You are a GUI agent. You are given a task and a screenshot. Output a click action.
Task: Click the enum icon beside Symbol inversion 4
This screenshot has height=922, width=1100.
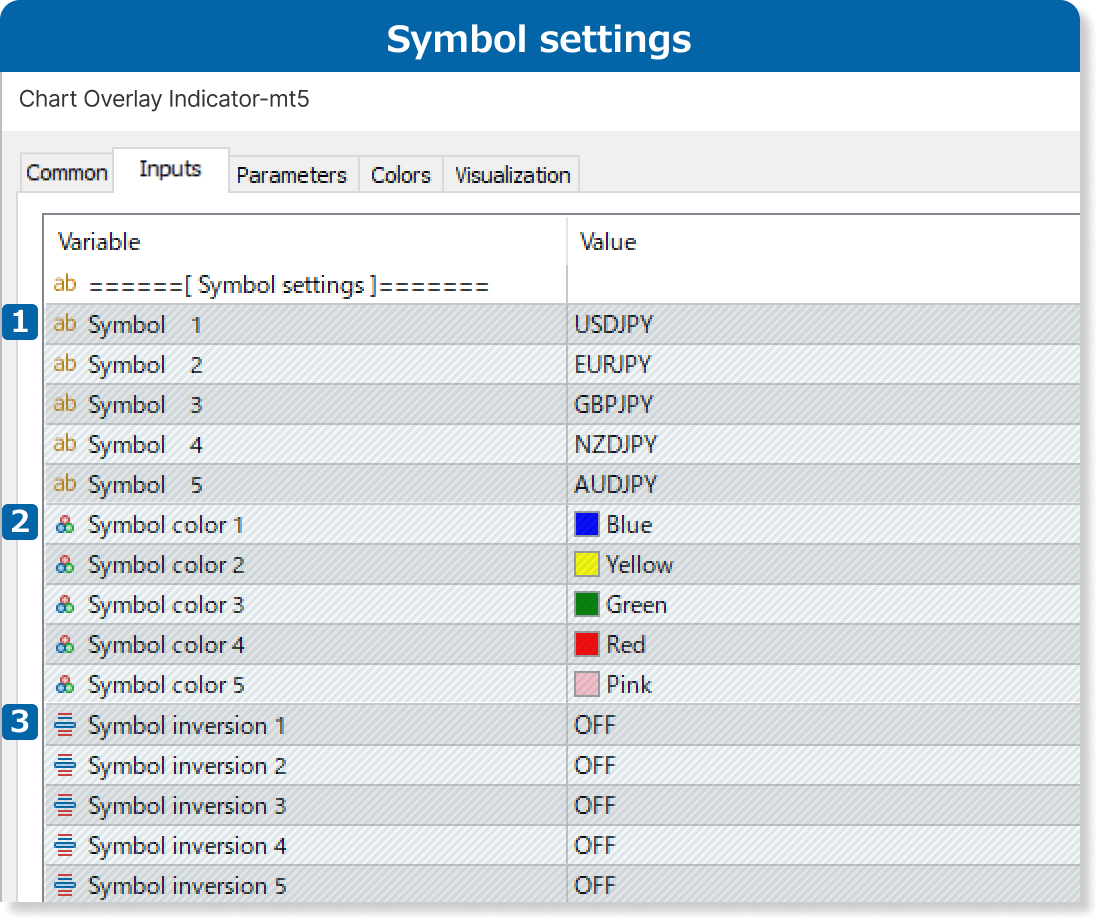65,845
